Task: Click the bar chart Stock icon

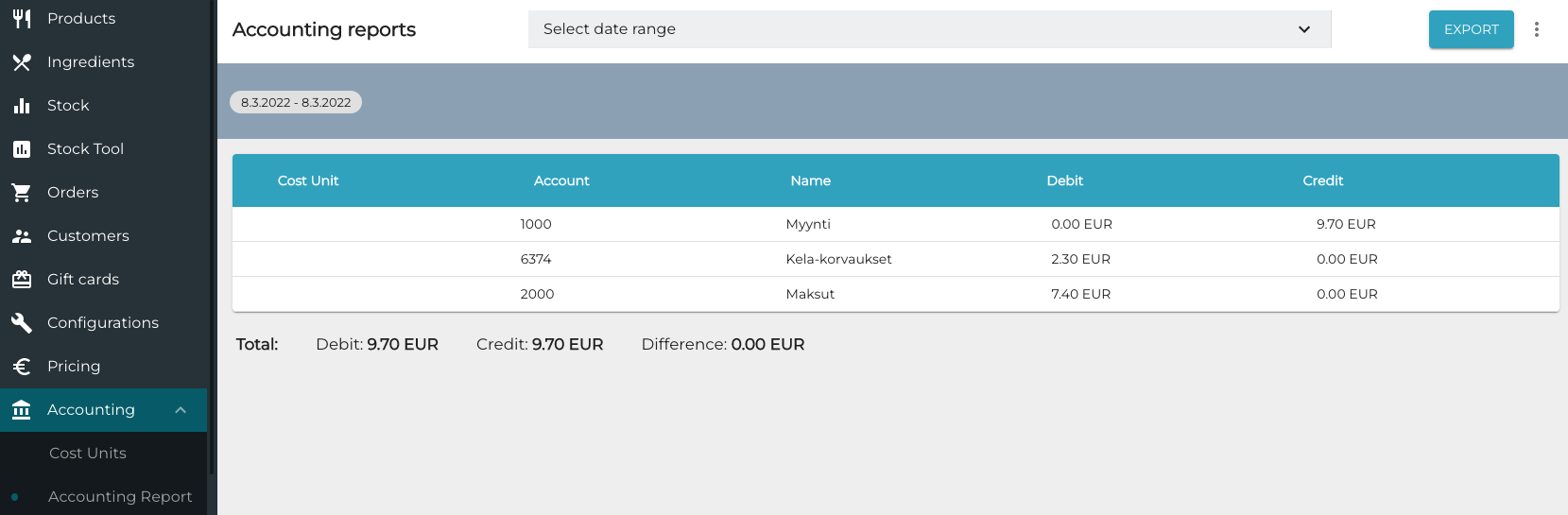Action: 22,106
